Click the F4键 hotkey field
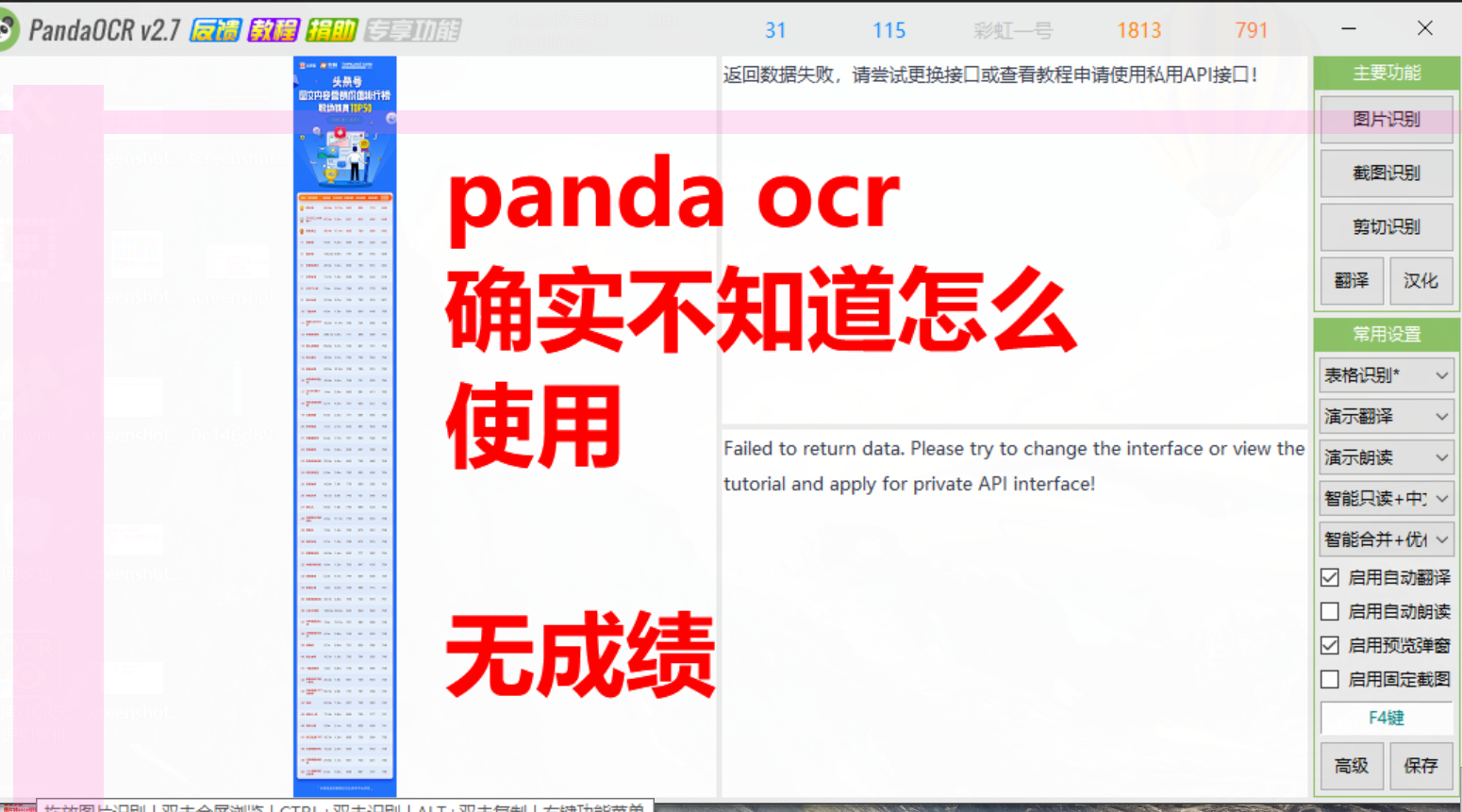The width and height of the screenshot is (1462, 812). [1386, 718]
